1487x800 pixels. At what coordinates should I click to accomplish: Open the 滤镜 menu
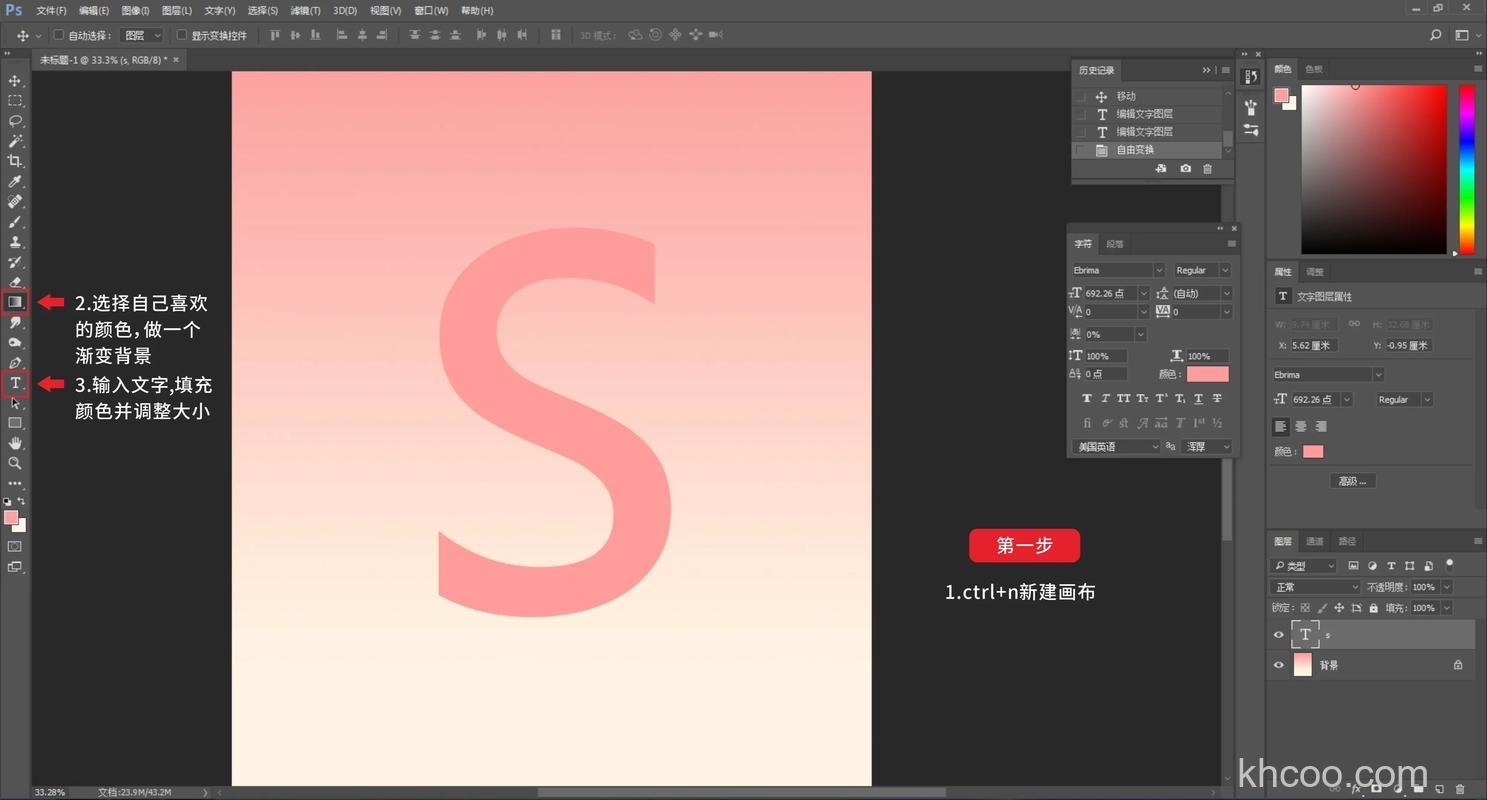pyautogui.click(x=304, y=10)
